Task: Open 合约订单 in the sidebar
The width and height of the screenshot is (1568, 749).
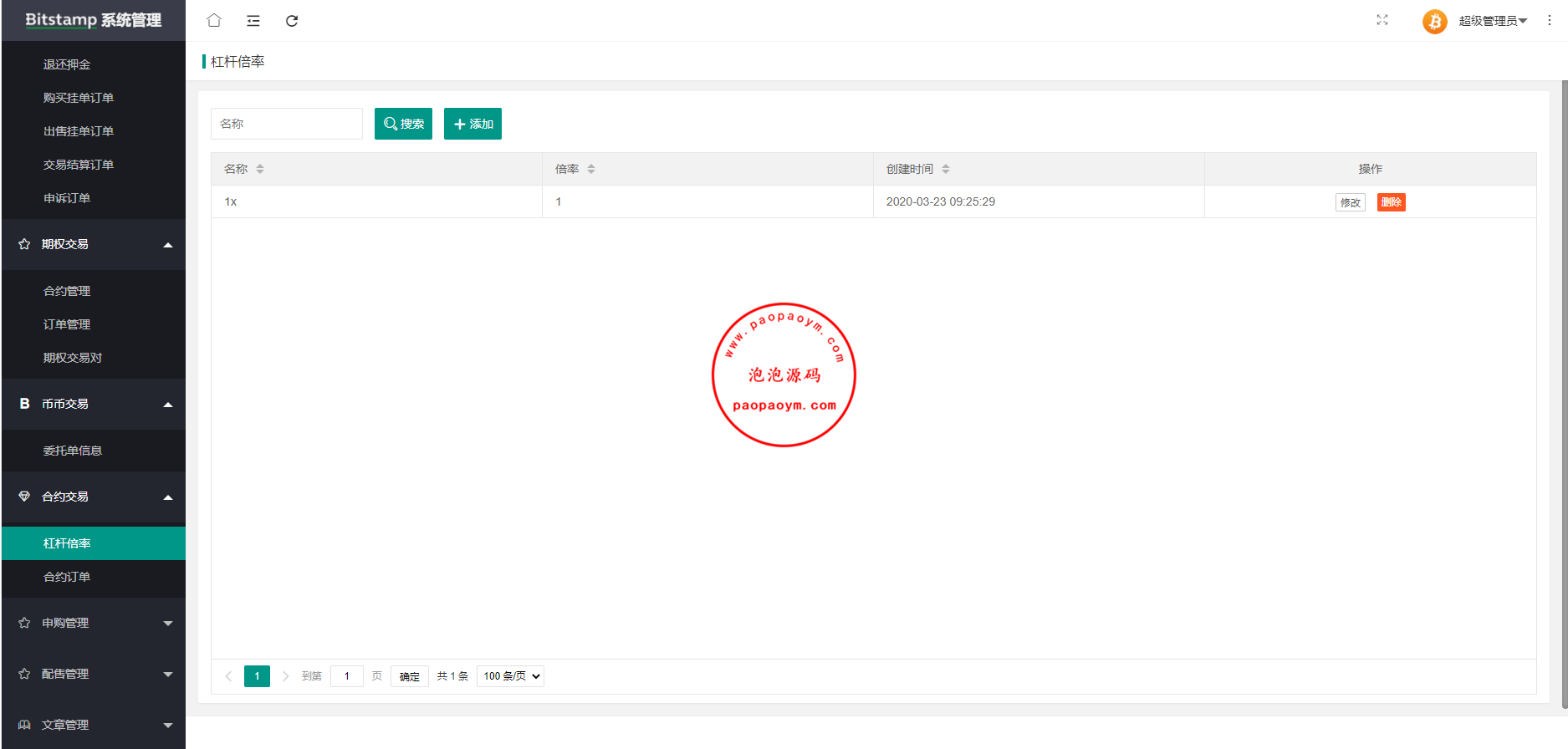Action: pyautogui.click(x=67, y=577)
